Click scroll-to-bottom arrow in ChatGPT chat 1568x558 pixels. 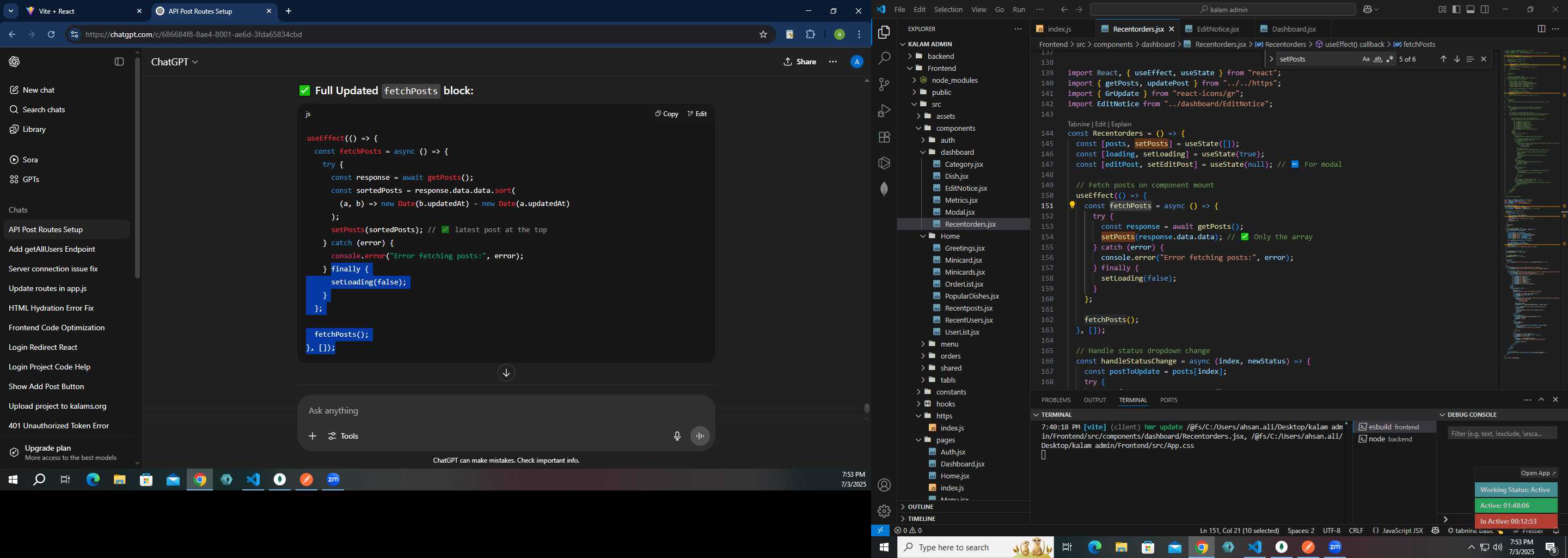pos(506,373)
